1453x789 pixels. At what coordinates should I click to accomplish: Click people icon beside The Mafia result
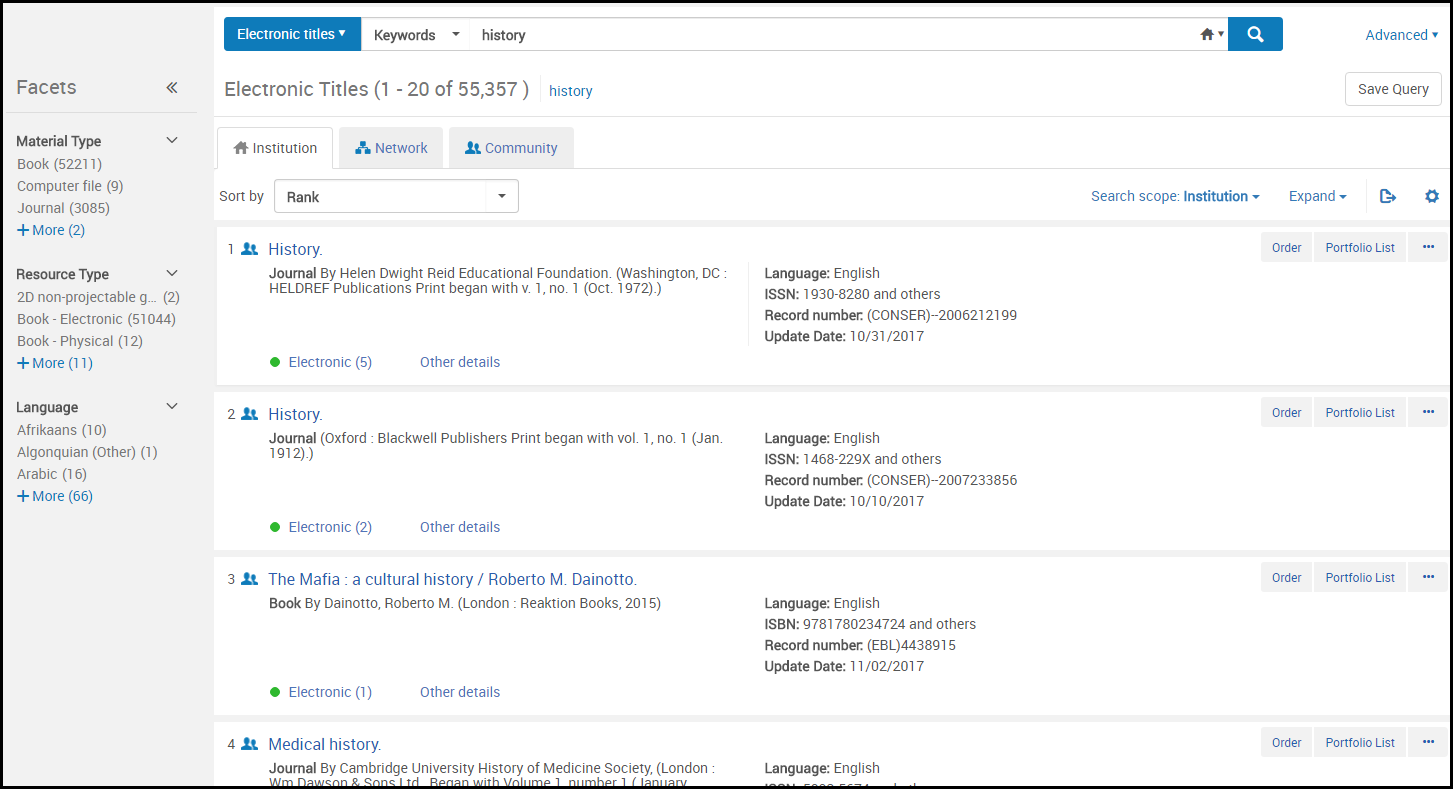click(250, 579)
